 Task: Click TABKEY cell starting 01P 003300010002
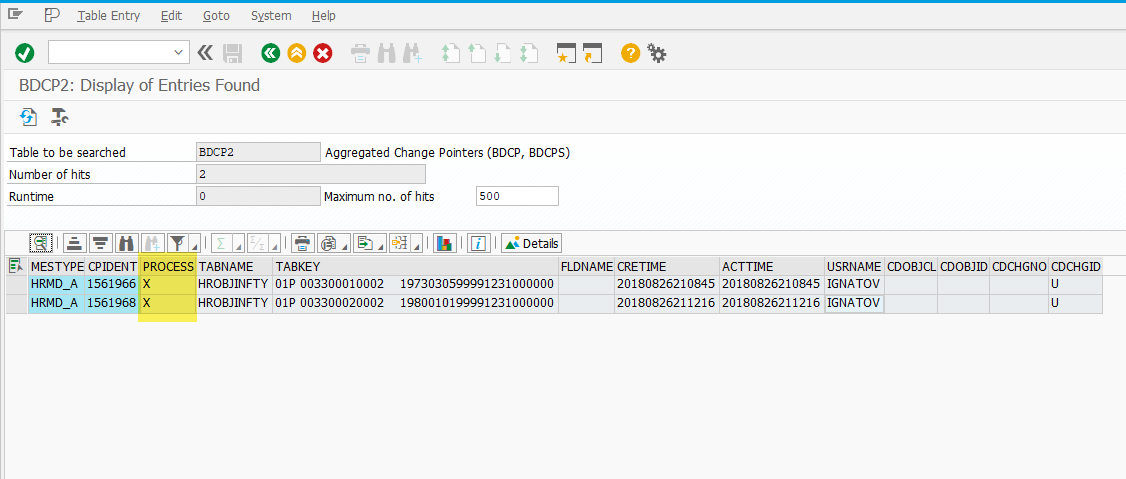(x=415, y=284)
